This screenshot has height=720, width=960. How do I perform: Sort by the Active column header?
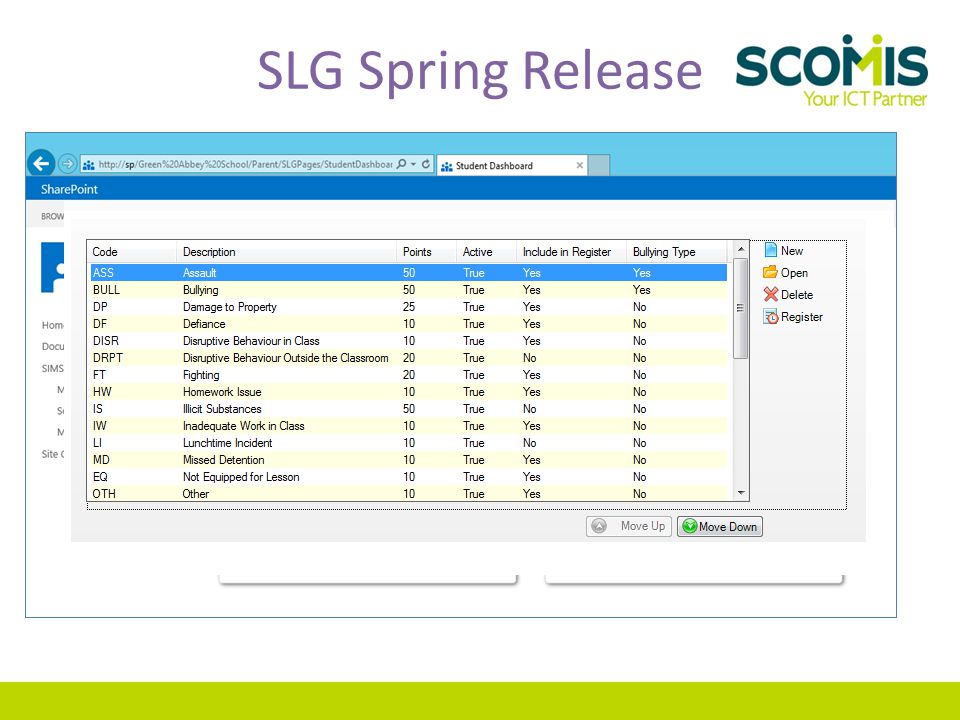point(486,252)
